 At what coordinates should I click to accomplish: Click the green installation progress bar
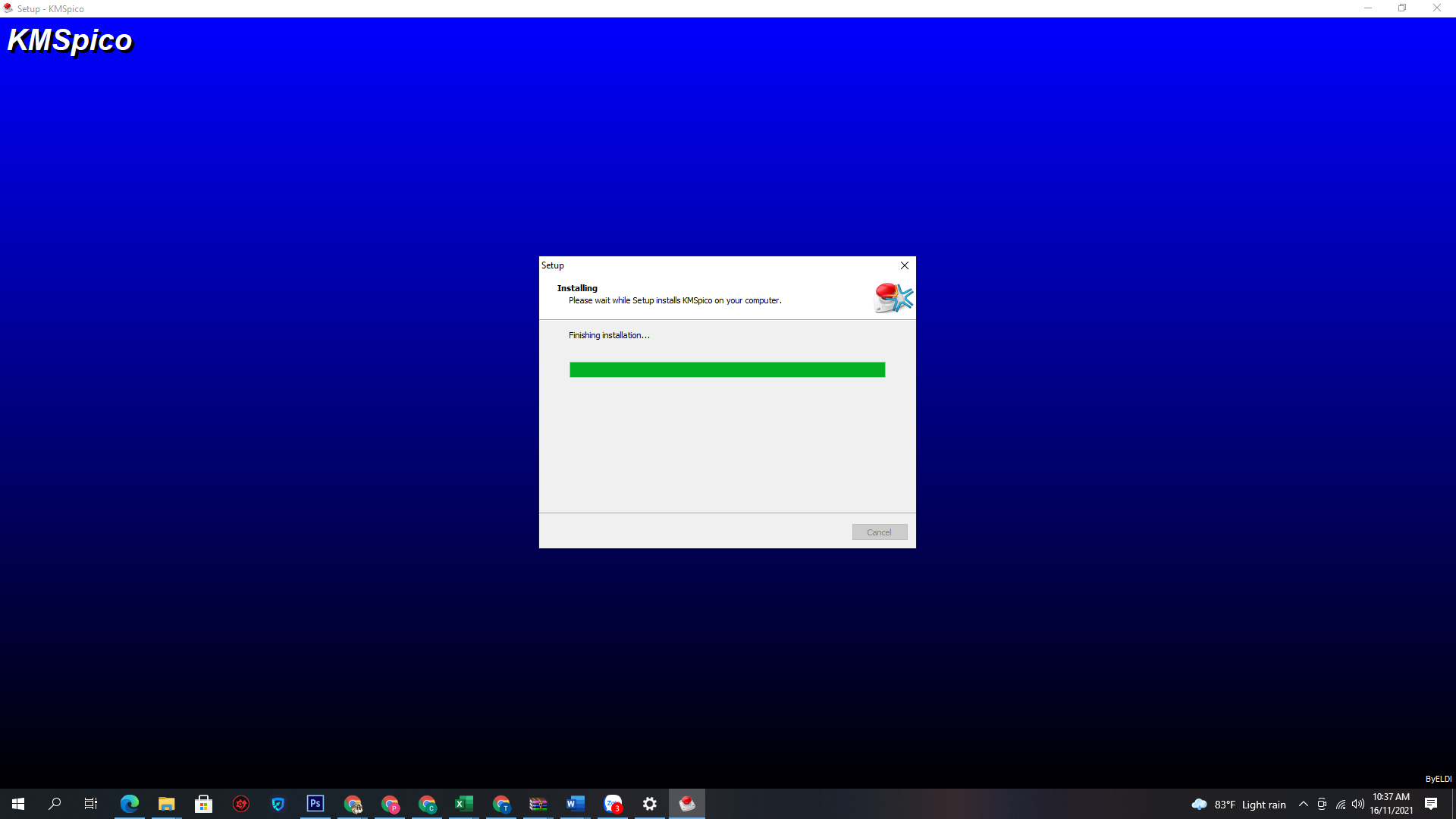point(726,370)
